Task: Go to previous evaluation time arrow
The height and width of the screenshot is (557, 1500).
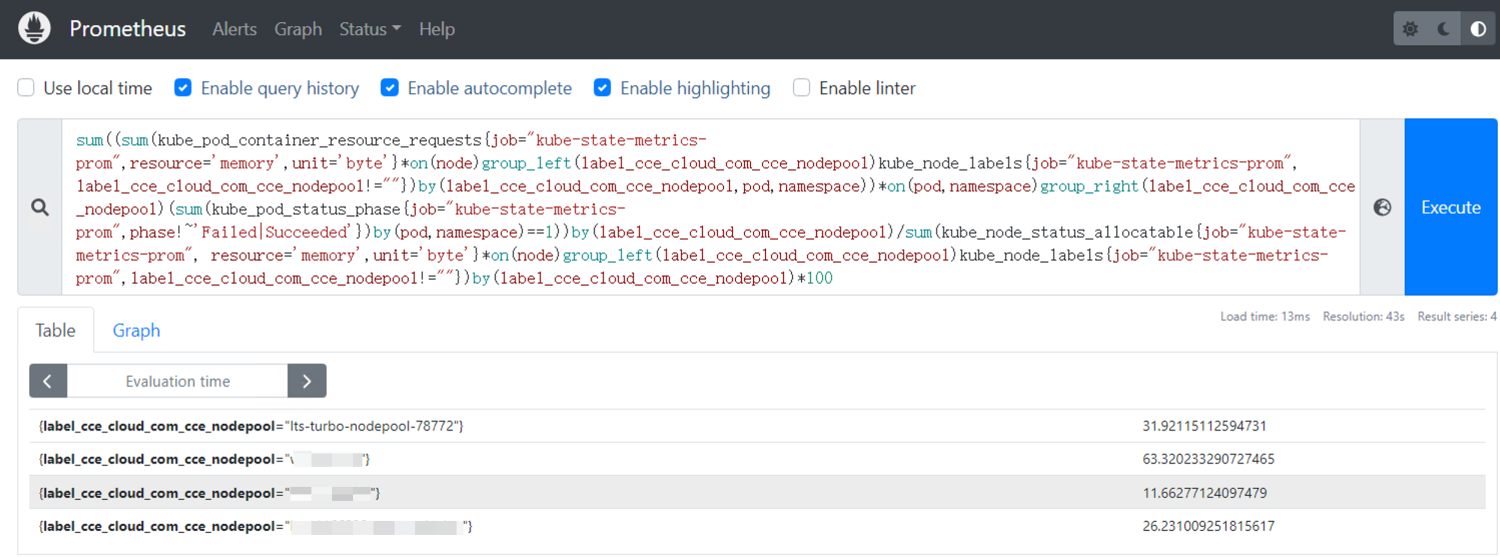Action: [x=48, y=381]
